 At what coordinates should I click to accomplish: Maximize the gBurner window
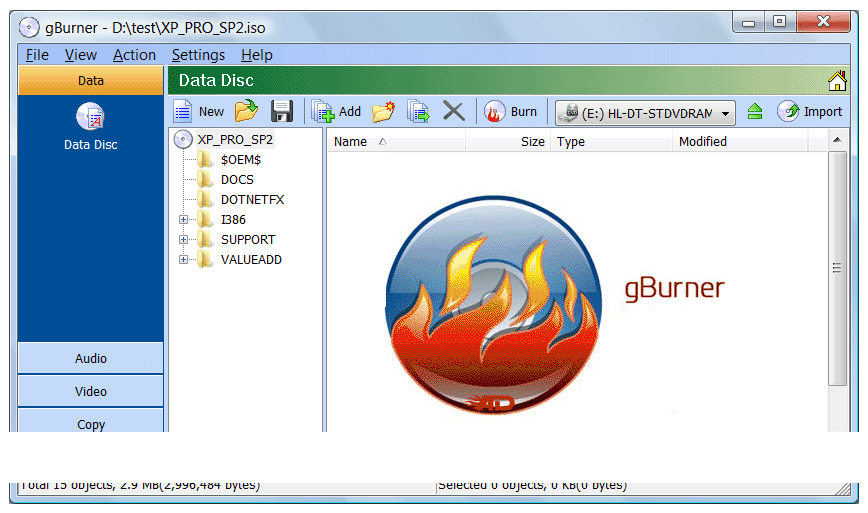coord(779,22)
